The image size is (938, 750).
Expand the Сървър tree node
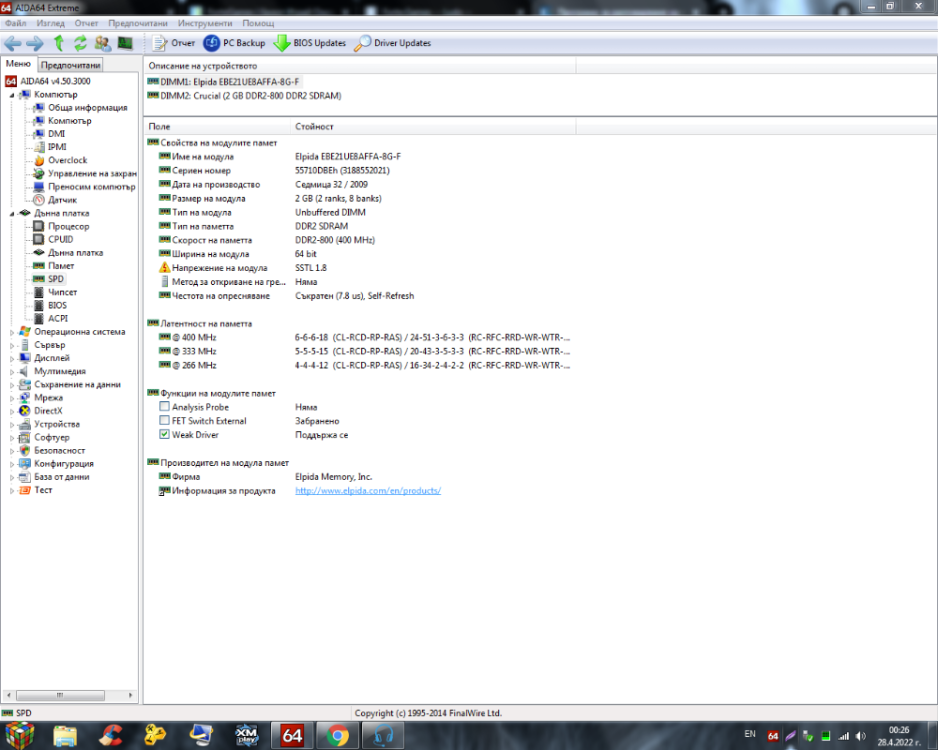point(11,345)
